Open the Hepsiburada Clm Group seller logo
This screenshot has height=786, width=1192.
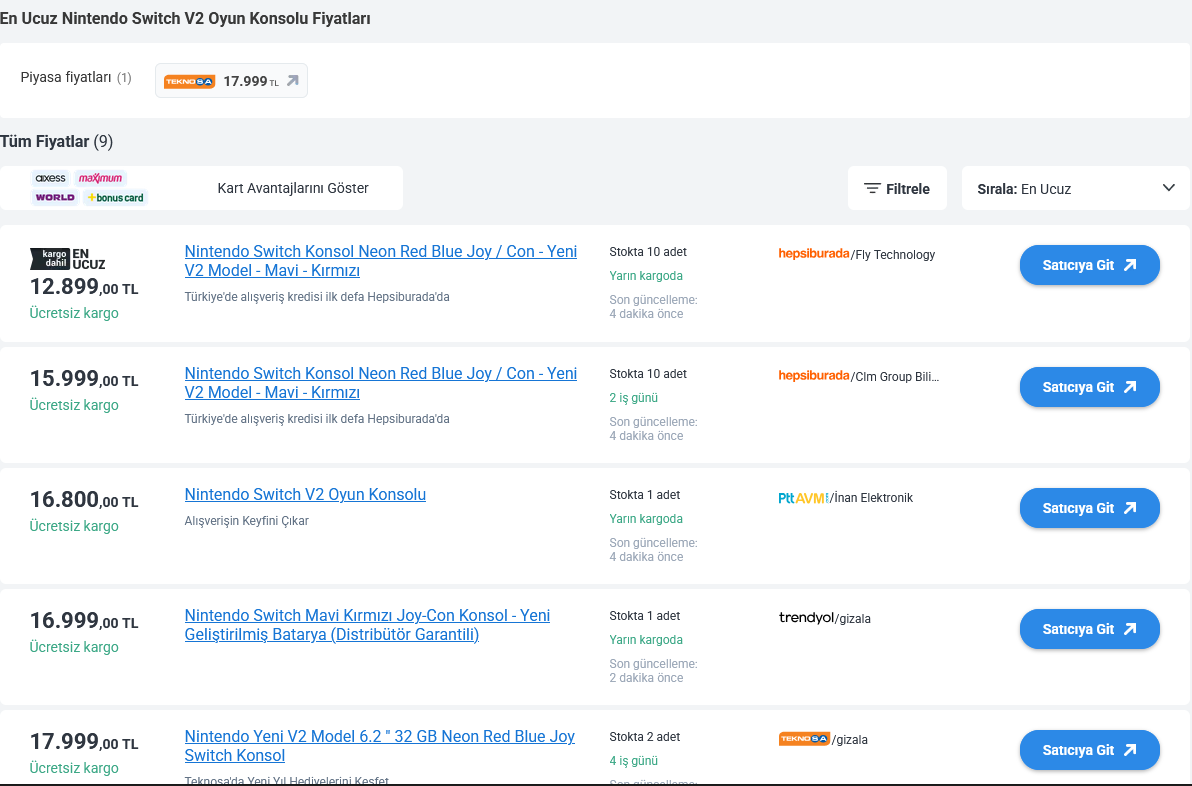[x=813, y=376]
